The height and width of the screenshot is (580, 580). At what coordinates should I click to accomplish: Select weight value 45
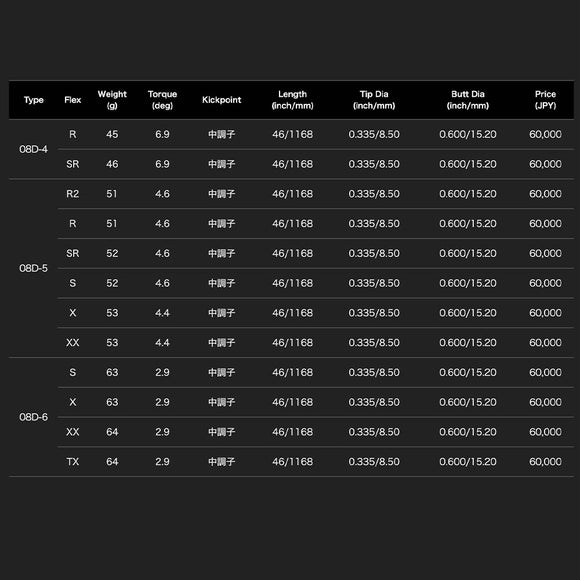[x=112, y=134]
